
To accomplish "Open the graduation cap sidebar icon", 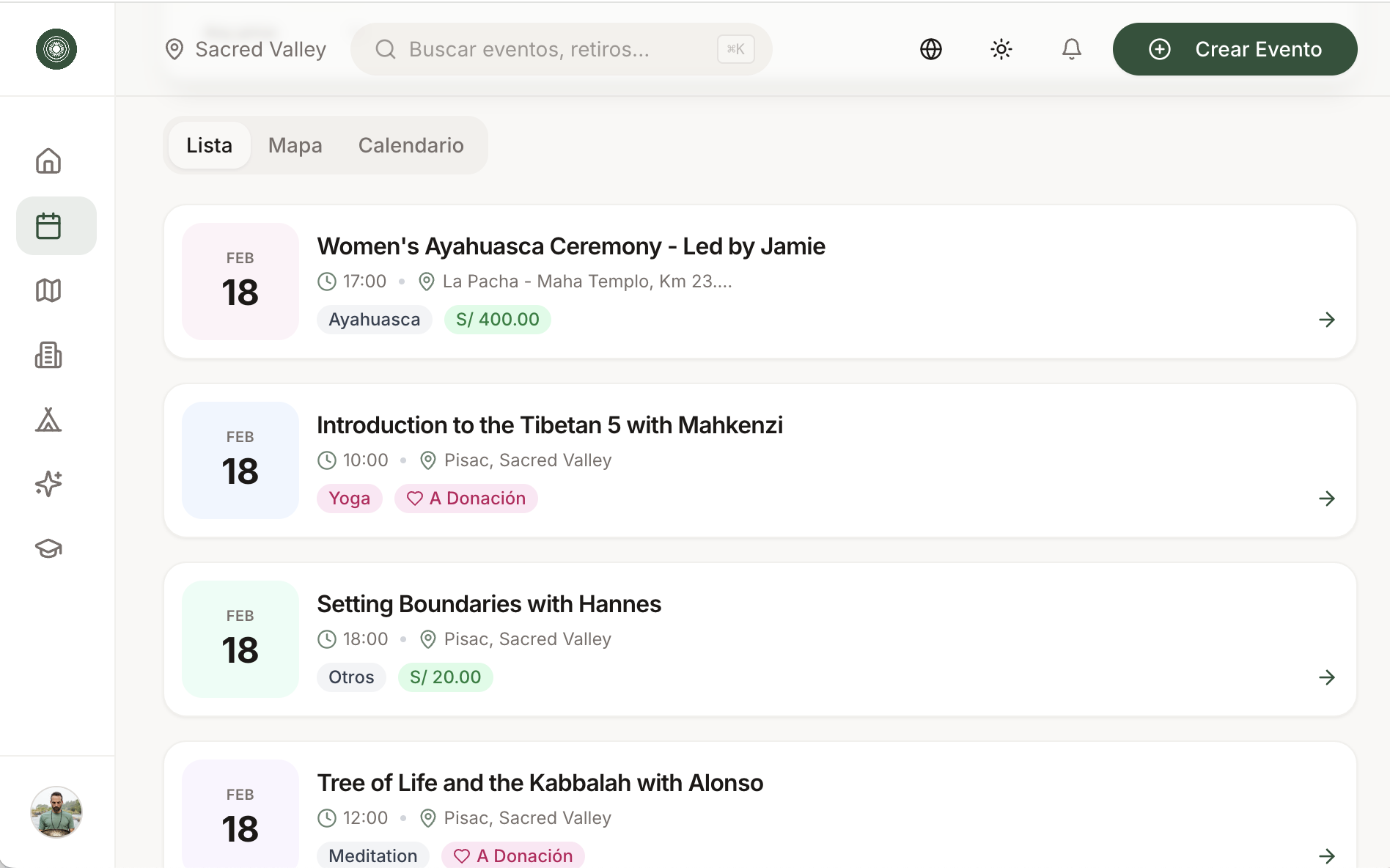I will coord(48,548).
